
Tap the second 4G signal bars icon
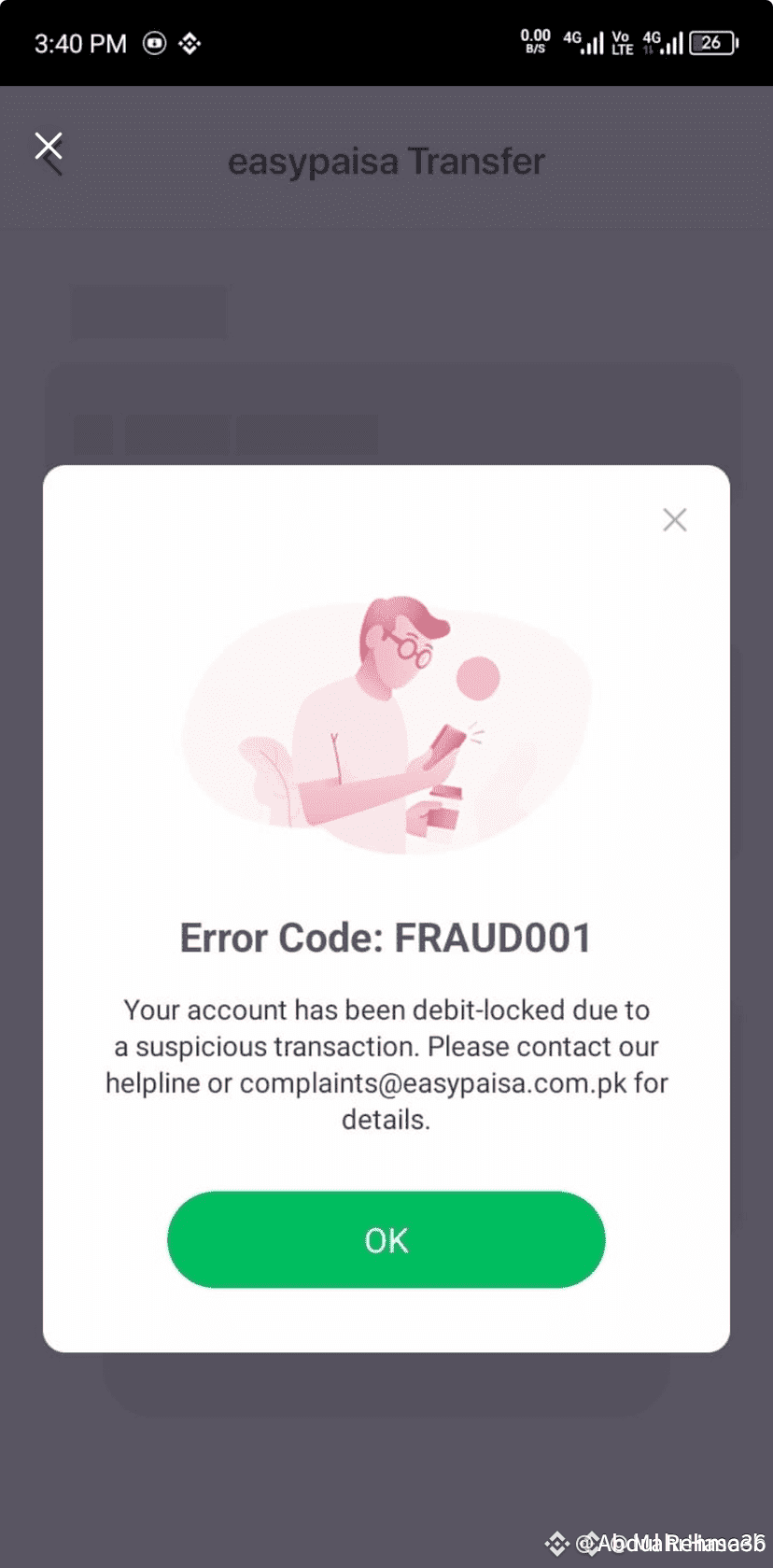[x=663, y=42]
